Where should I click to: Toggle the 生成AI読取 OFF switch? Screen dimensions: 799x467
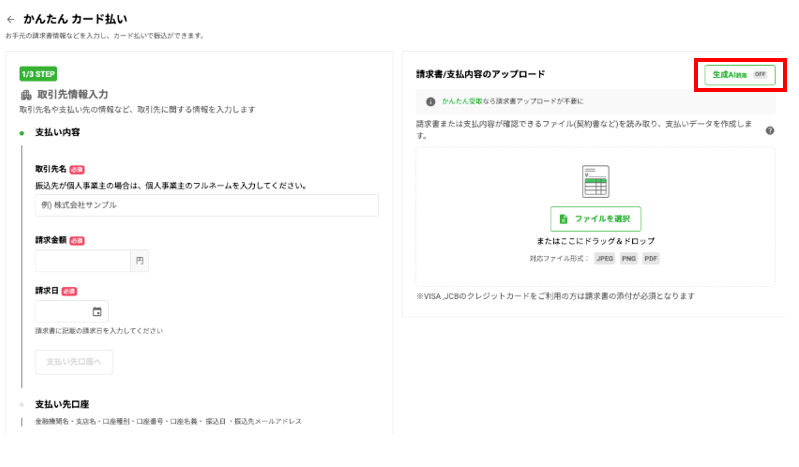coord(740,75)
